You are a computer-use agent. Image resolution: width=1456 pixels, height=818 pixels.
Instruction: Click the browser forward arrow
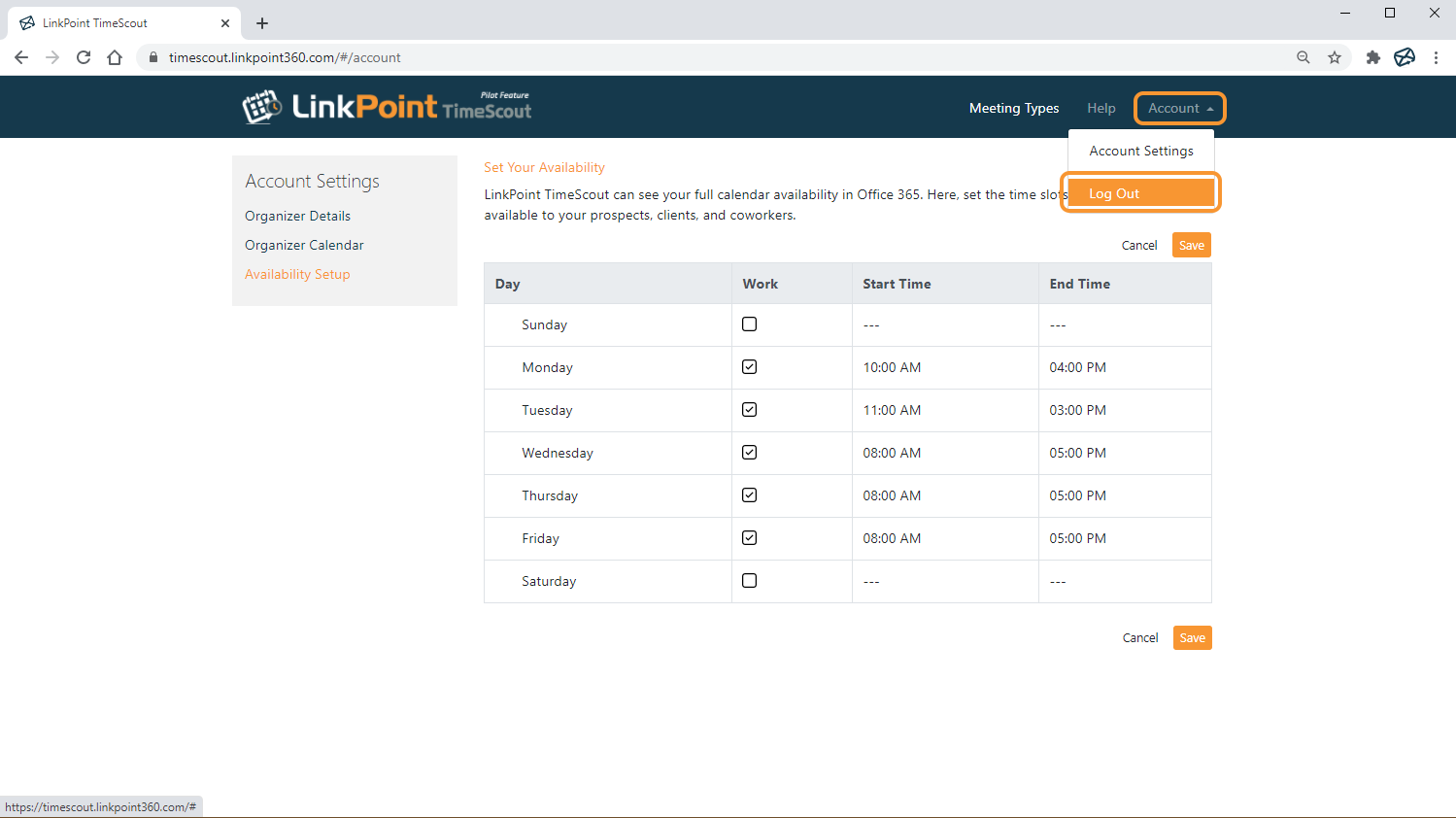point(52,57)
